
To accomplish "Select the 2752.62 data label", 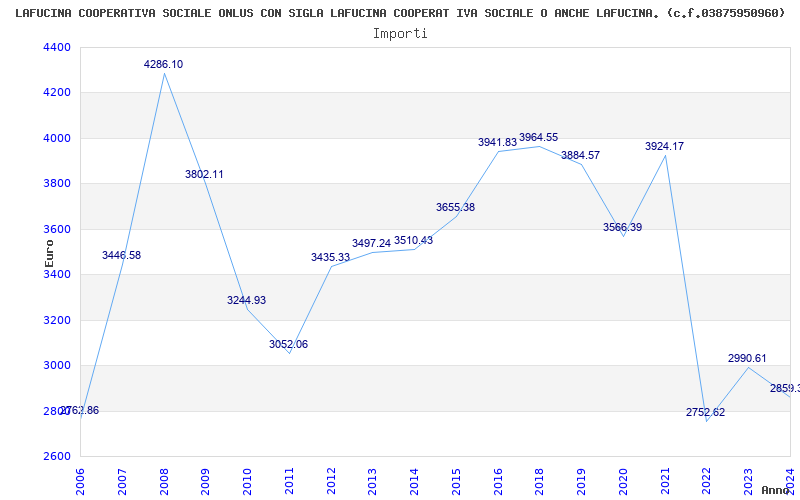I will click(705, 412).
